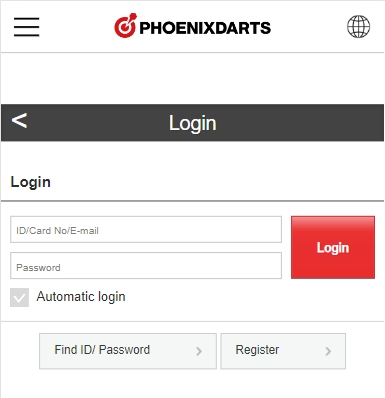Screen dimensions: 385x398
Task: Click the red Login button
Action: click(x=333, y=247)
